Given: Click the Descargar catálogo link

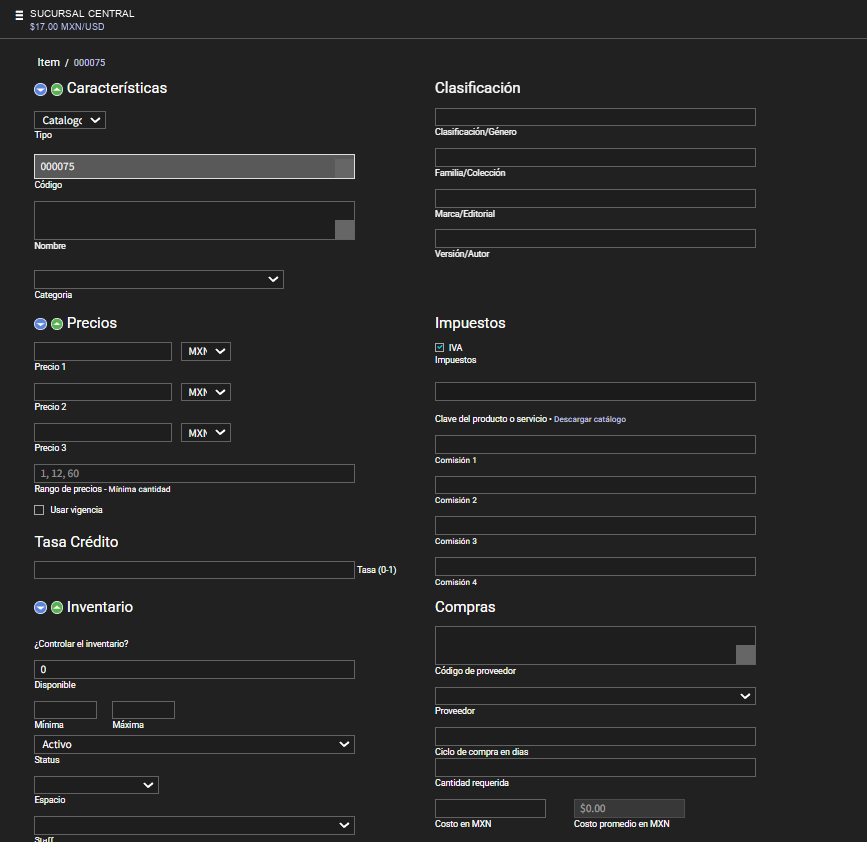Looking at the screenshot, I should [590, 419].
